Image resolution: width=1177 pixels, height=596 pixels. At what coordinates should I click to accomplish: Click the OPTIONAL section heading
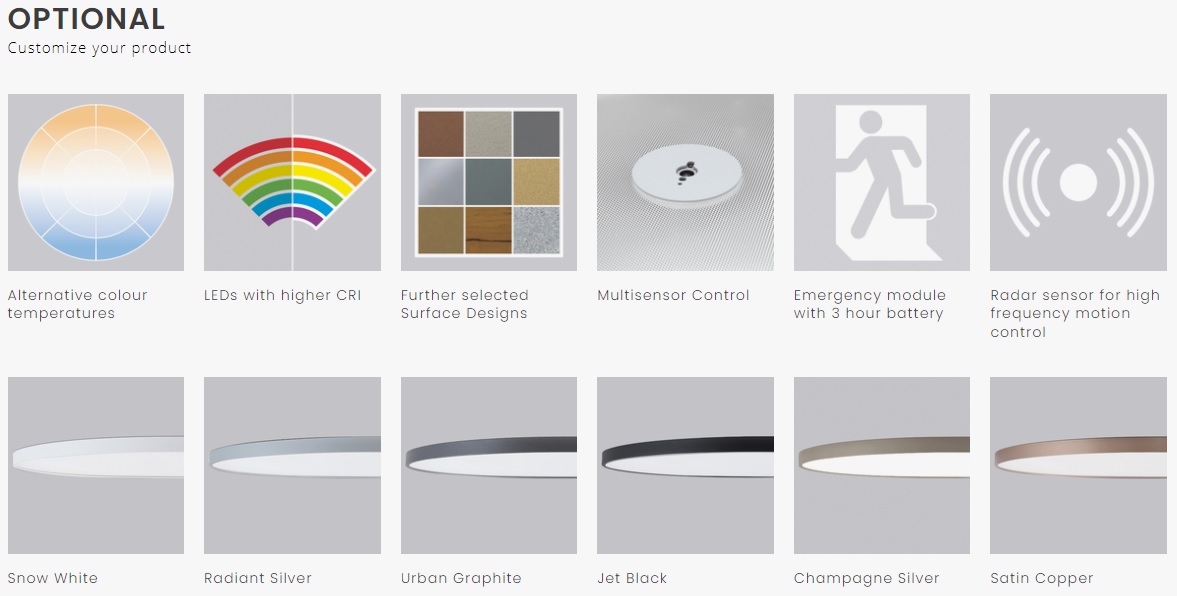(86, 19)
